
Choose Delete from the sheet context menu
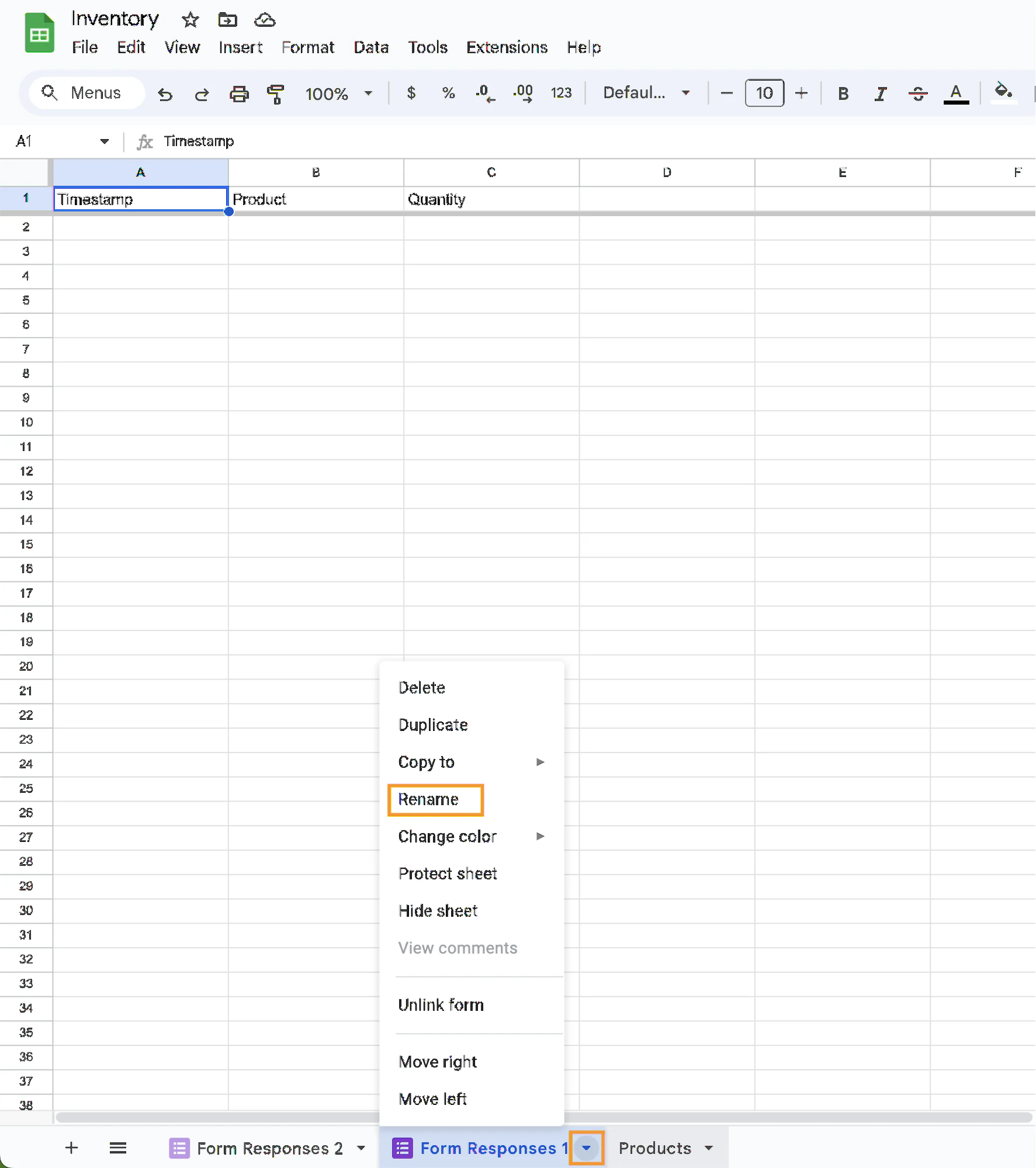471,688
